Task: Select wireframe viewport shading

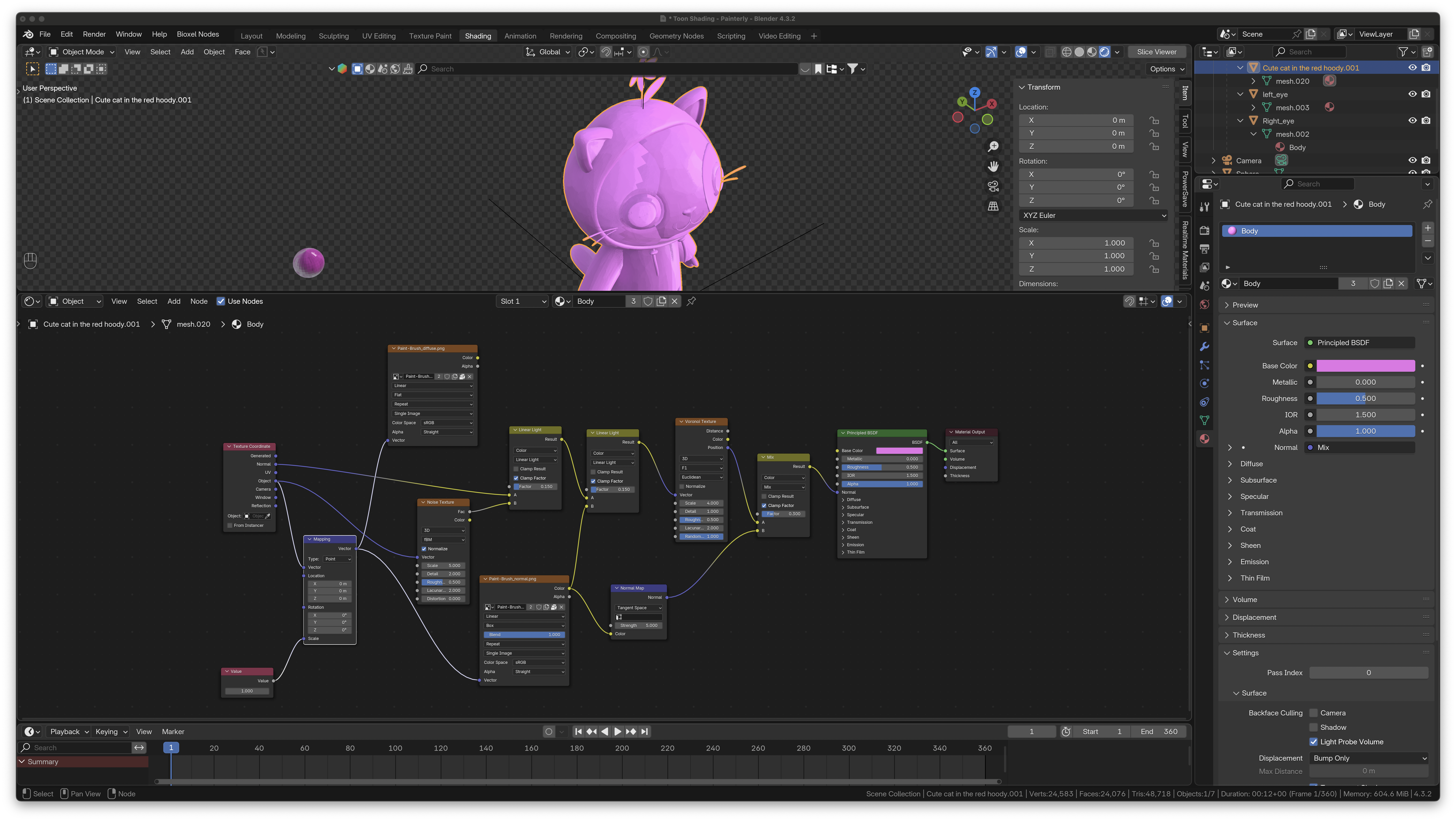Action: tap(1067, 52)
